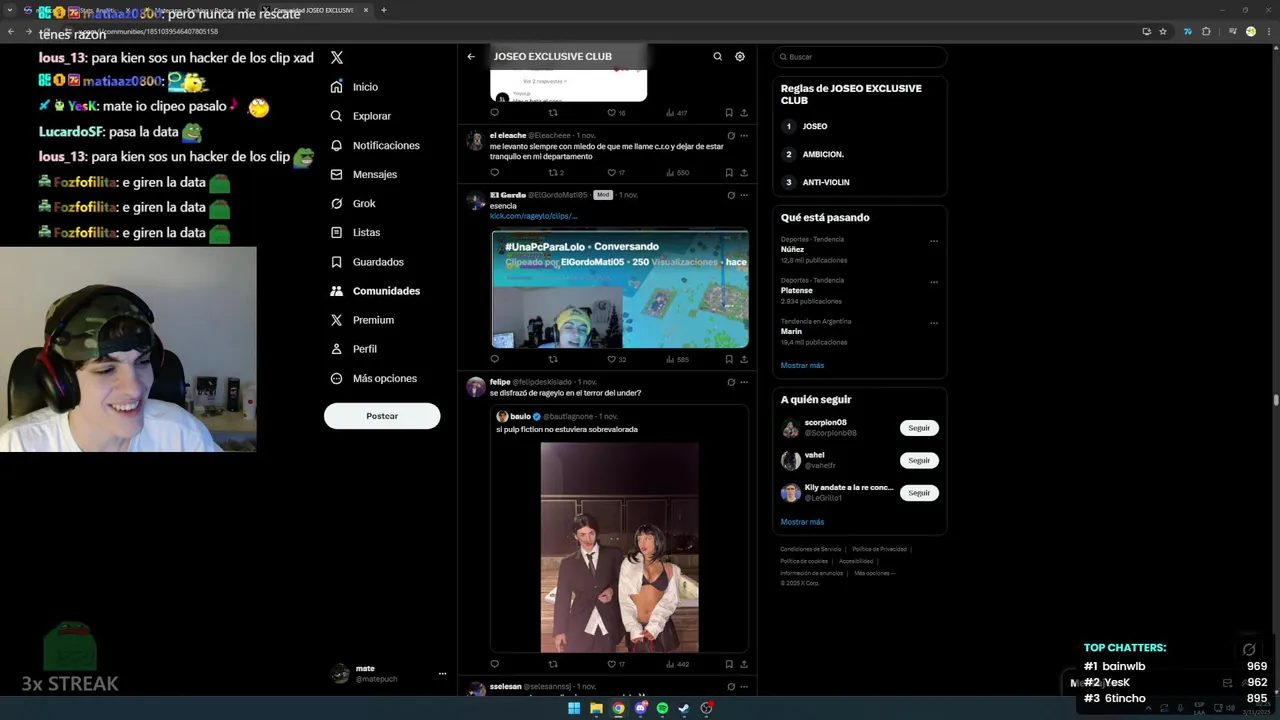Repost El Gordo's clip post
This screenshot has width=1280, height=720.
pyautogui.click(x=553, y=359)
